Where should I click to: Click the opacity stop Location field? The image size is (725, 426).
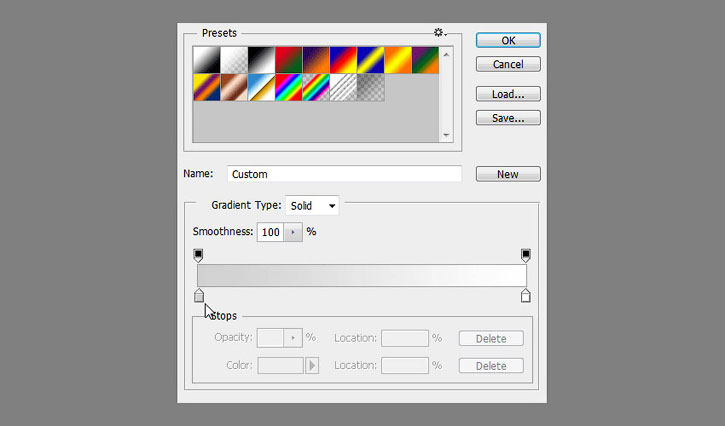(x=405, y=338)
